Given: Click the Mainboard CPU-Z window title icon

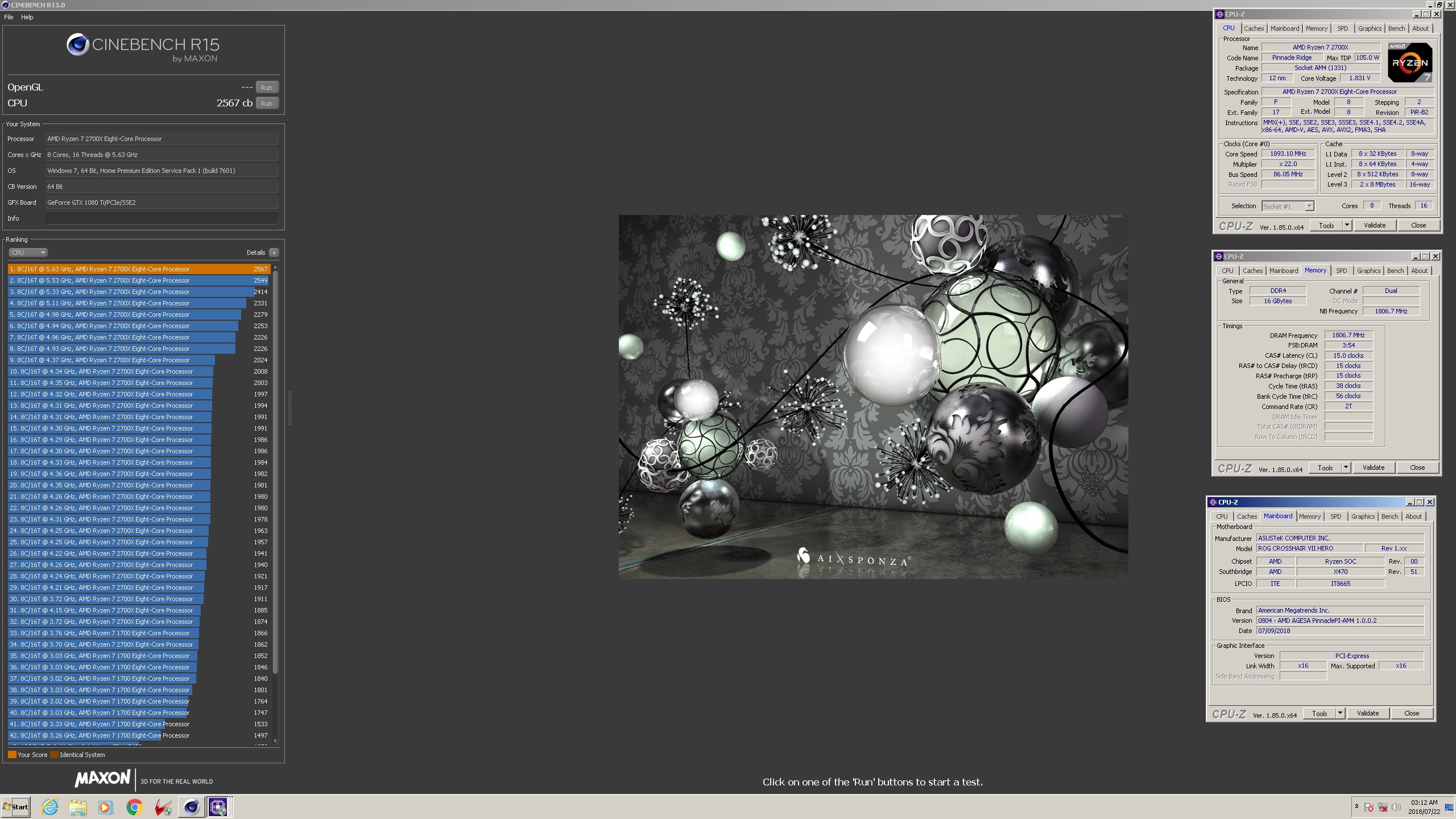Looking at the screenshot, I should coord(1213,502).
